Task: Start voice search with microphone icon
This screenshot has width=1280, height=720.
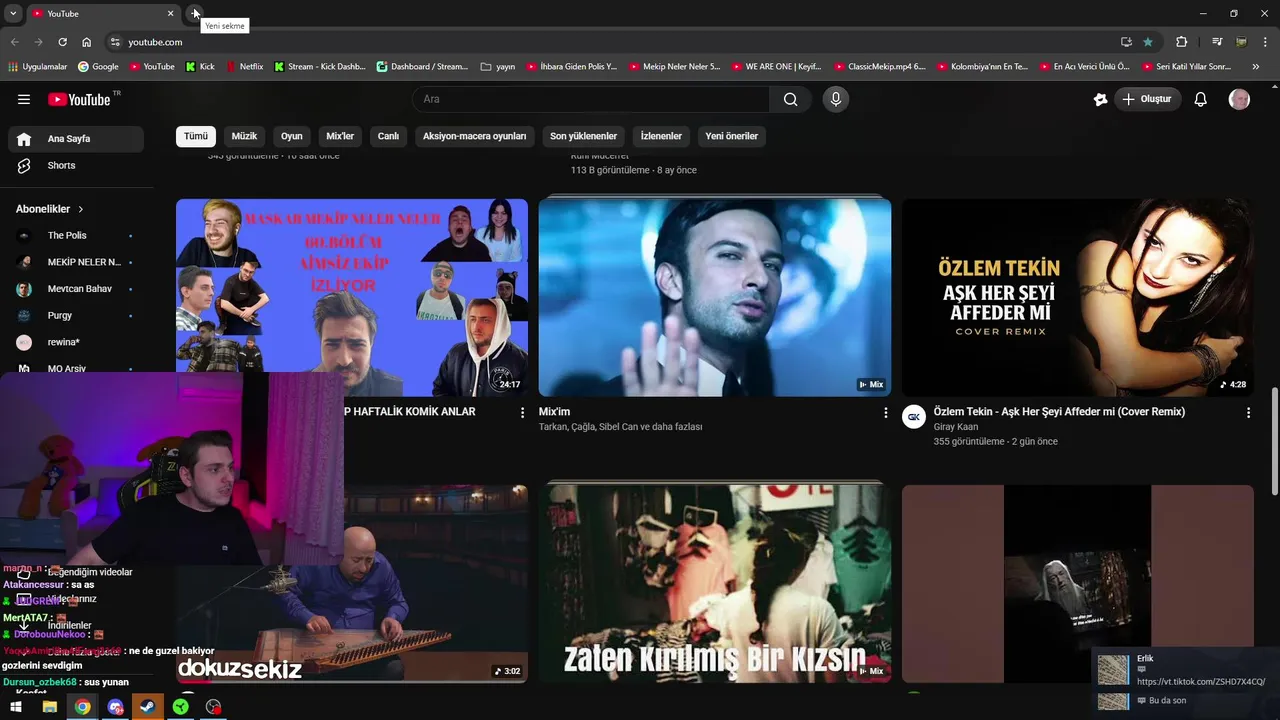Action: pyautogui.click(x=836, y=99)
